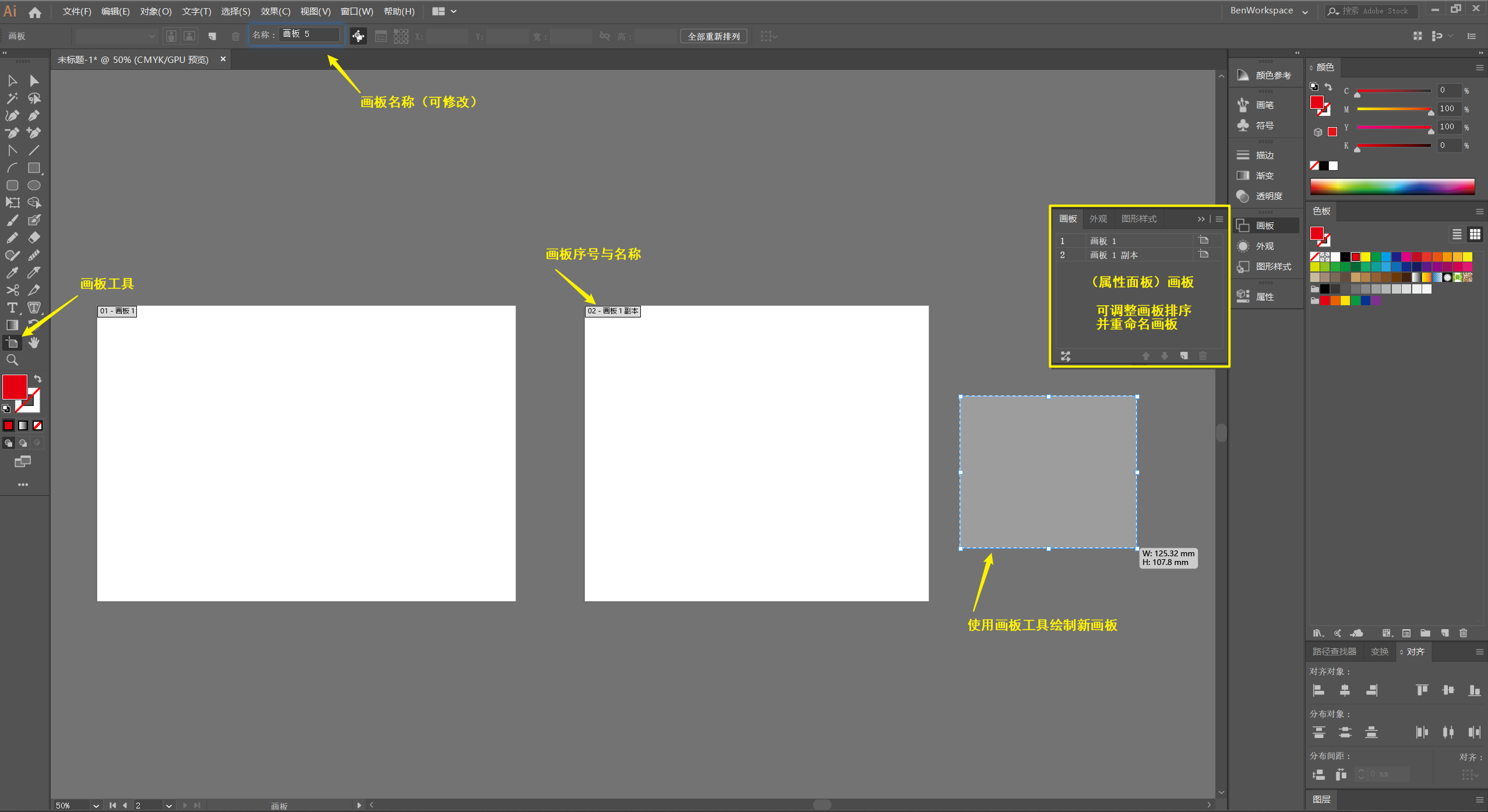Toggle move artwork with artboard button
This screenshot has height=812, width=1488.
(x=358, y=37)
